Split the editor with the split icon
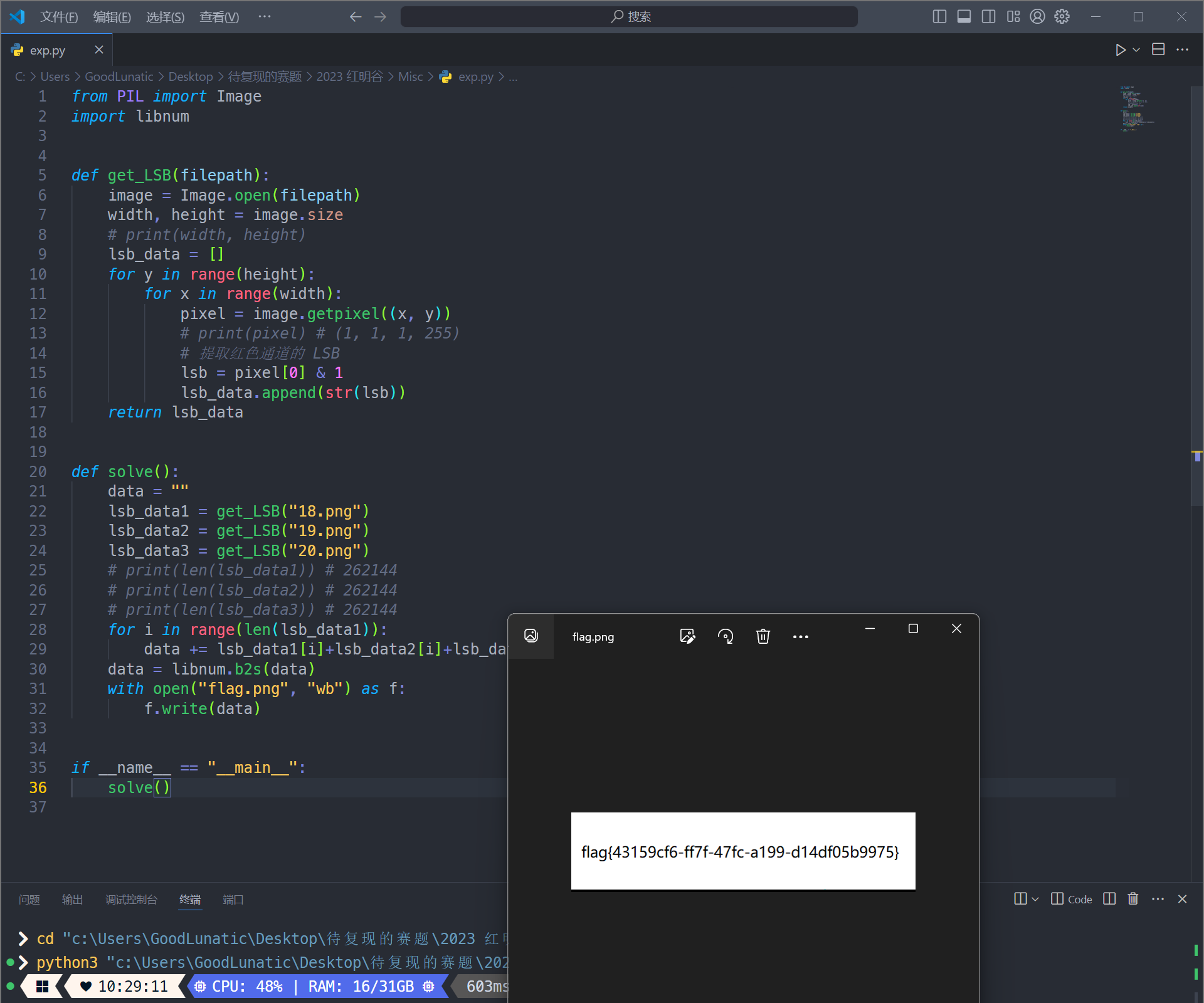This screenshot has width=1204, height=1003. tap(1158, 50)
